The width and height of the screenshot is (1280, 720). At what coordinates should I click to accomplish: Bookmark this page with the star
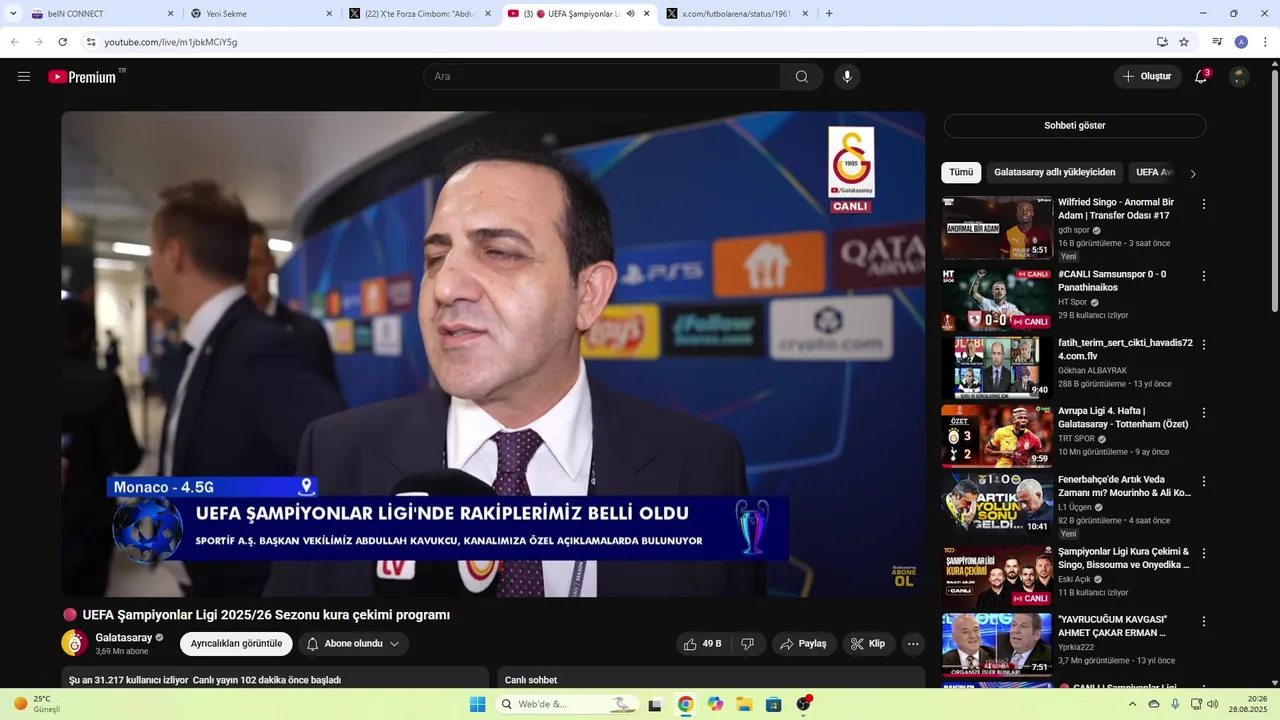1184,42
